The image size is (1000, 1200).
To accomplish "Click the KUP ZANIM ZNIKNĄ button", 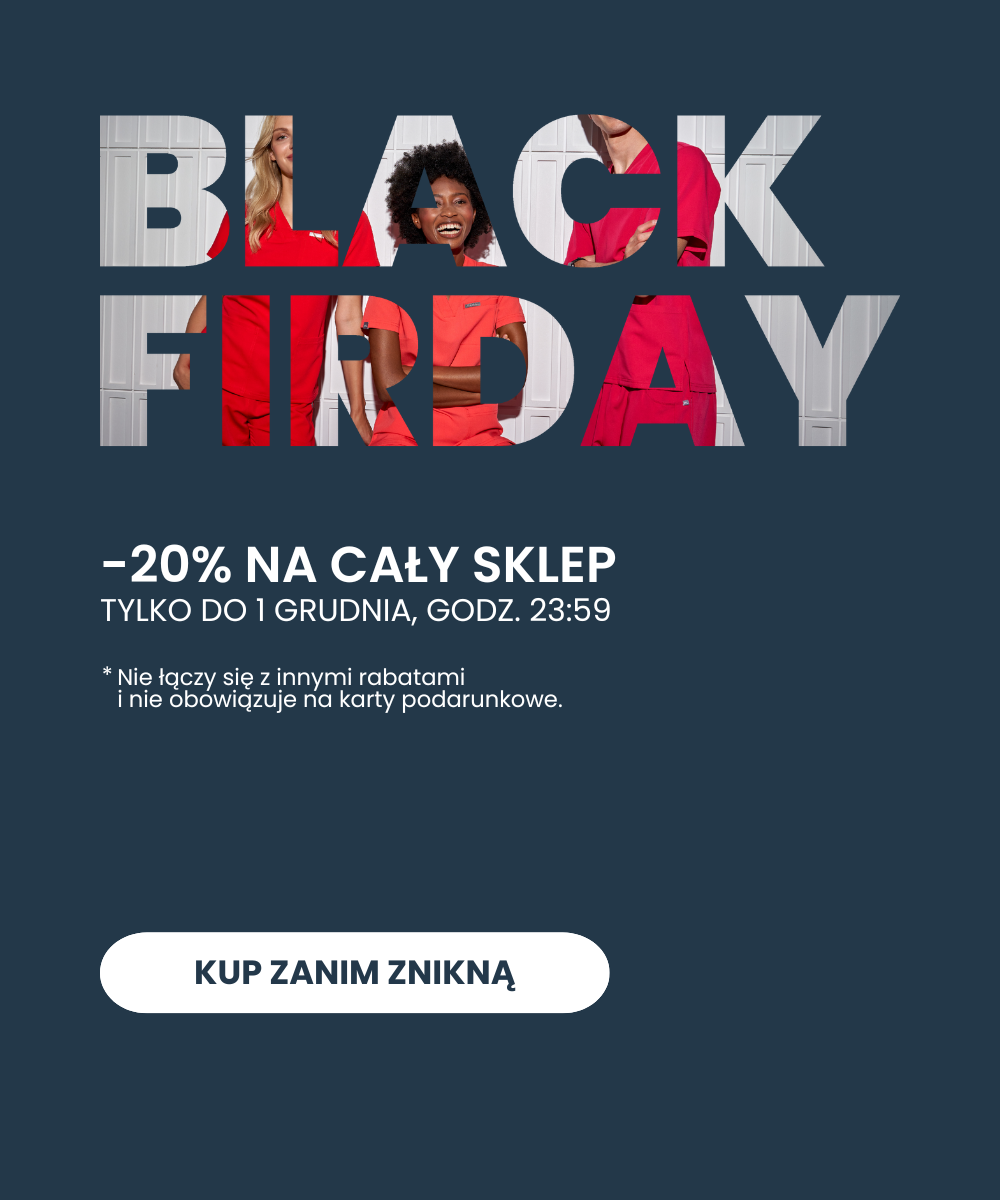I will point(354,972).
